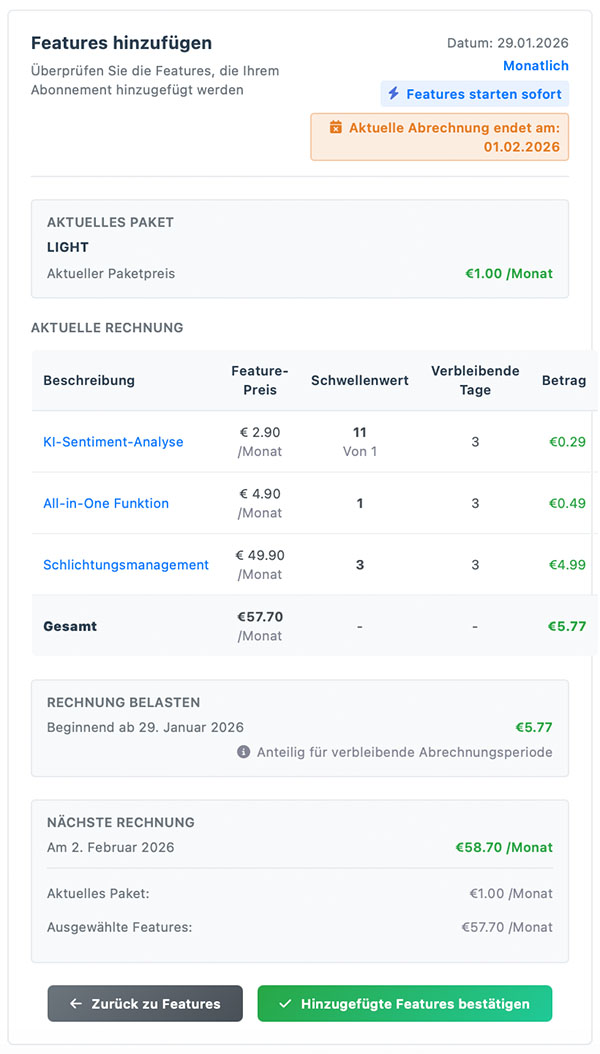Click the 'Verbleibende Tage' column header
This screenshot has height=1054, width=600.
pos(475,380)
